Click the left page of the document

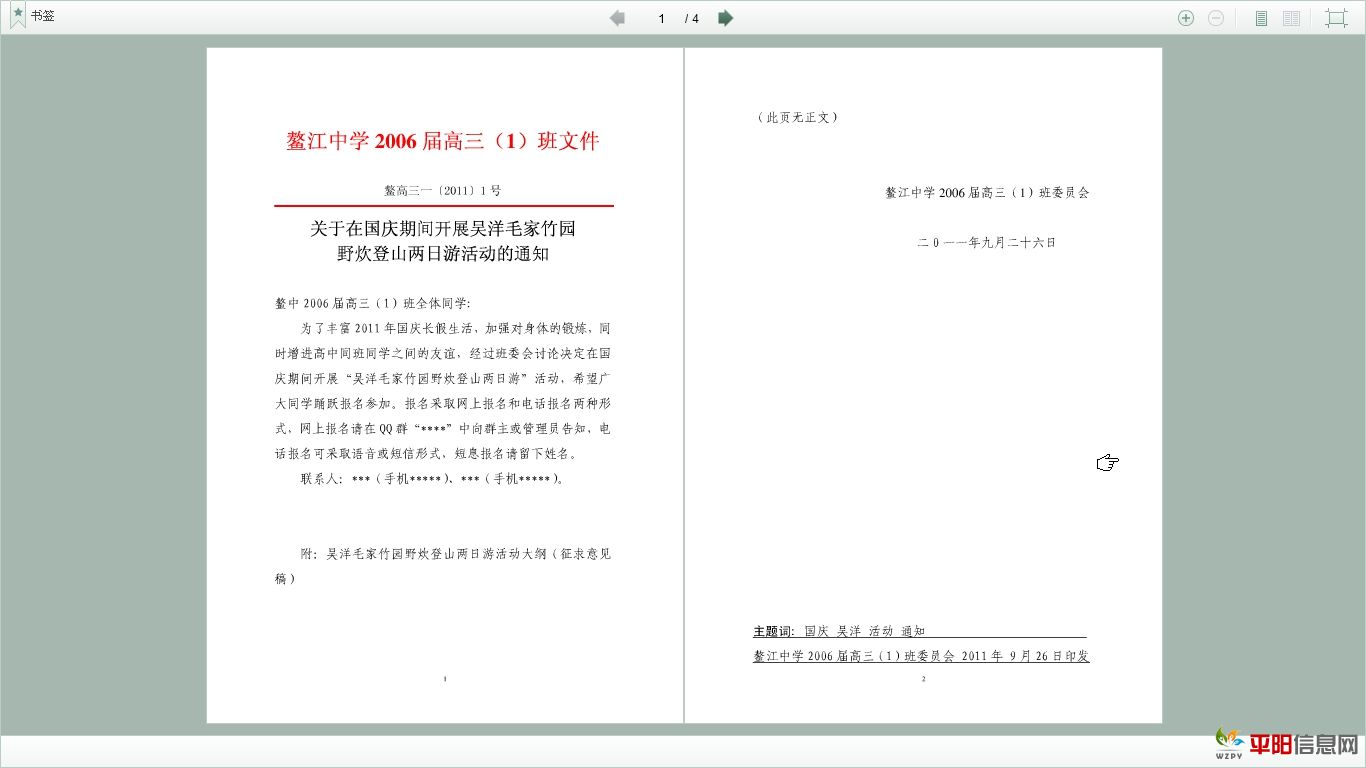pyautogui.click(x=445, y=385)
